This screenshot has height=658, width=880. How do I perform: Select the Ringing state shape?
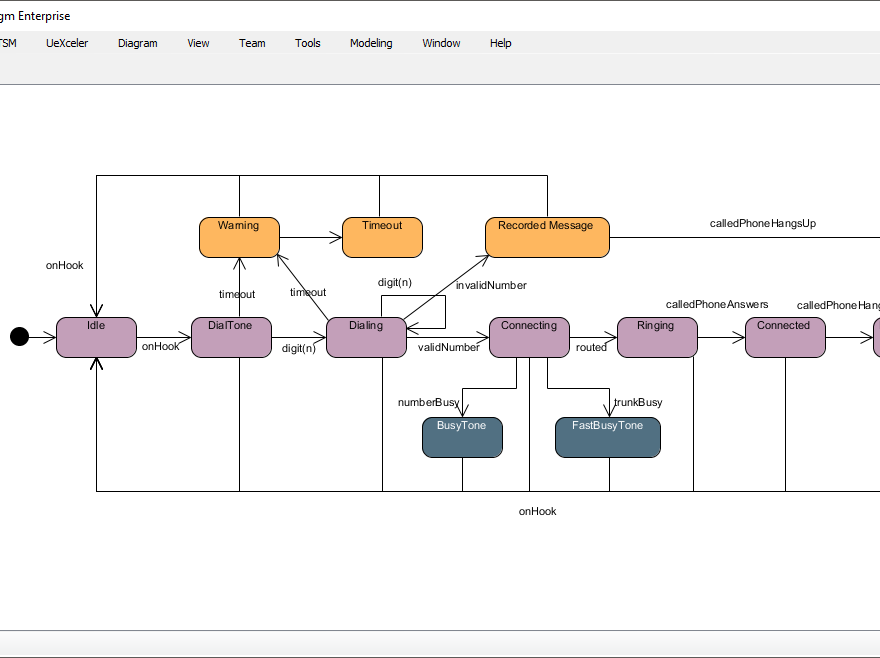(657, 337)
